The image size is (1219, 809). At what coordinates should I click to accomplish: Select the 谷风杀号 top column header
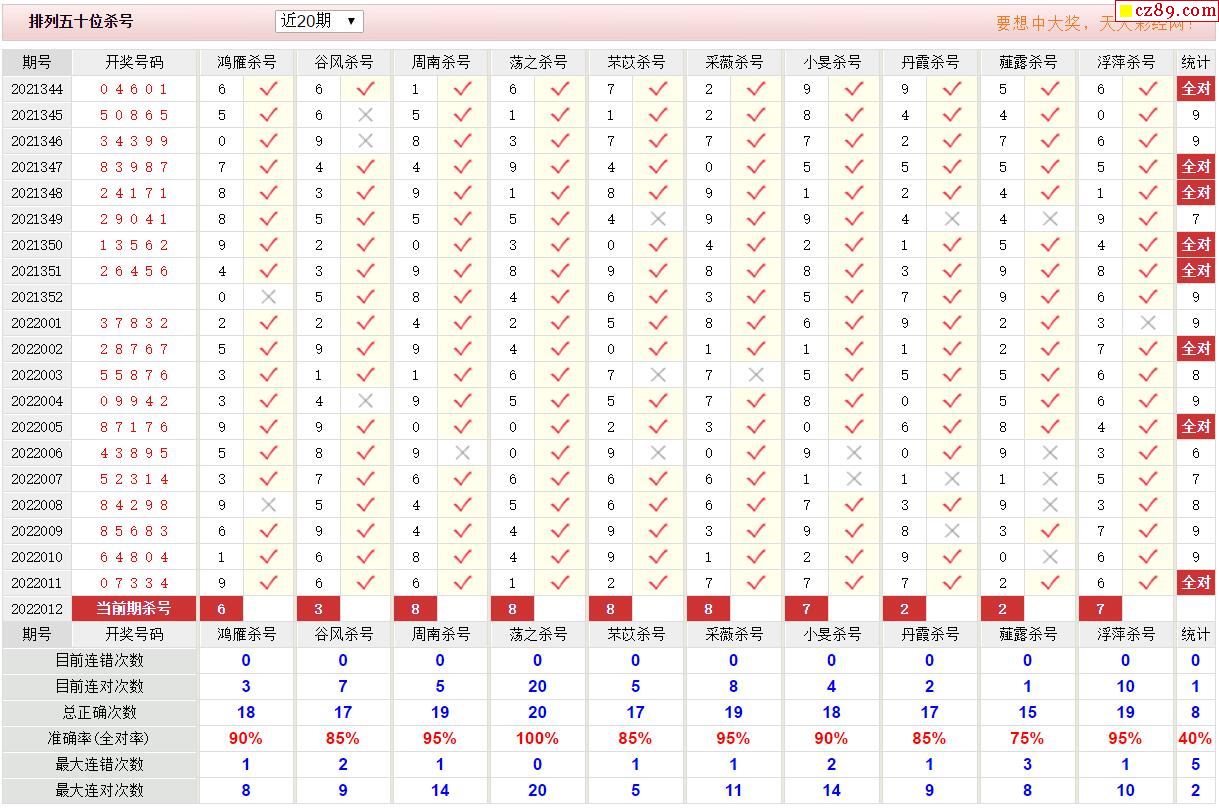(x=344, y=62)
